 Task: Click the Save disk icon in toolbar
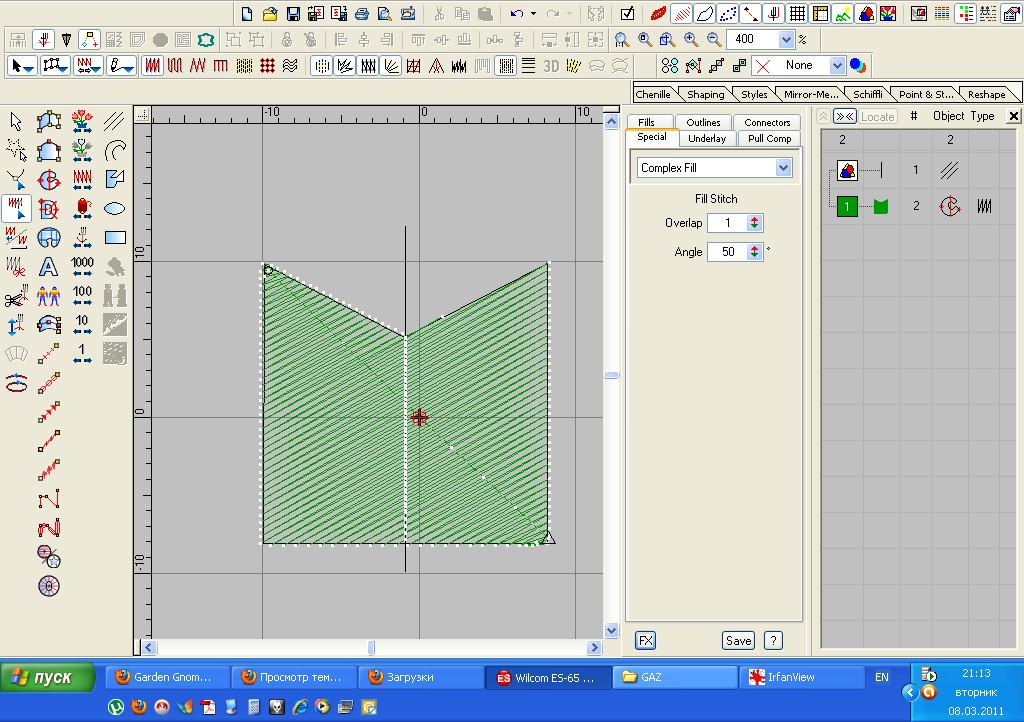[293, 14]
